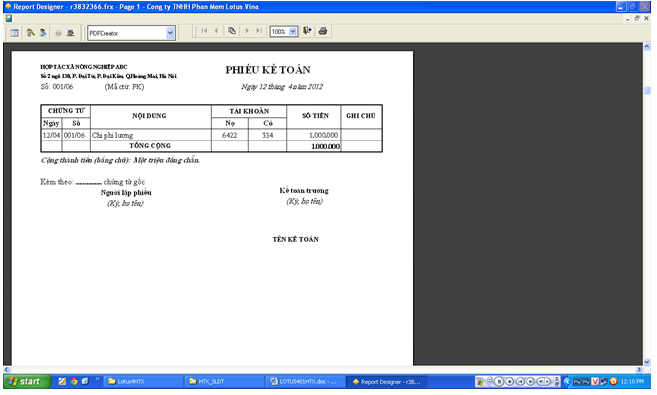Click the data table icon in the left toolbar
The image size is (657, 395).
(x=14, y=33)
